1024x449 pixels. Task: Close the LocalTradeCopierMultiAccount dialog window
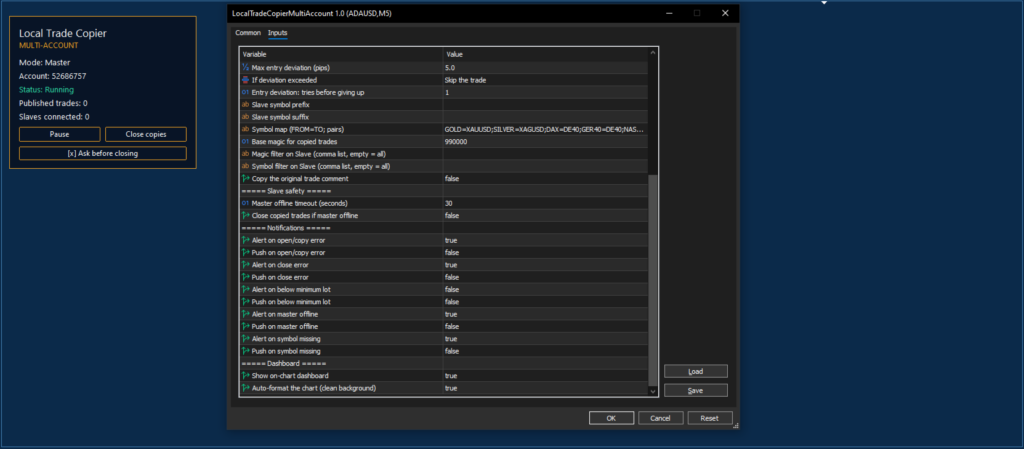click(x=725, y=13)
